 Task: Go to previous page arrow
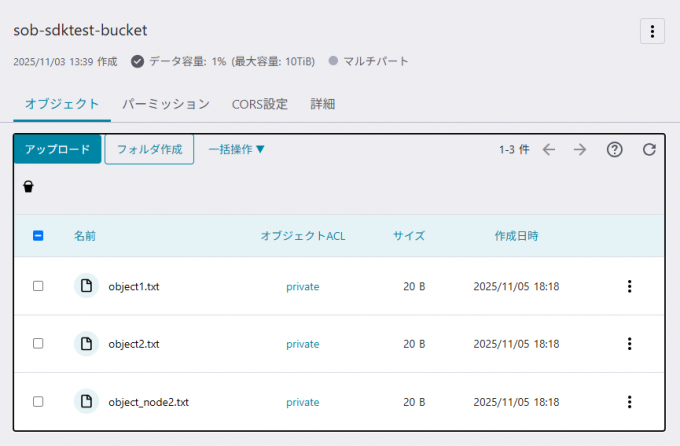click(548, 149)
